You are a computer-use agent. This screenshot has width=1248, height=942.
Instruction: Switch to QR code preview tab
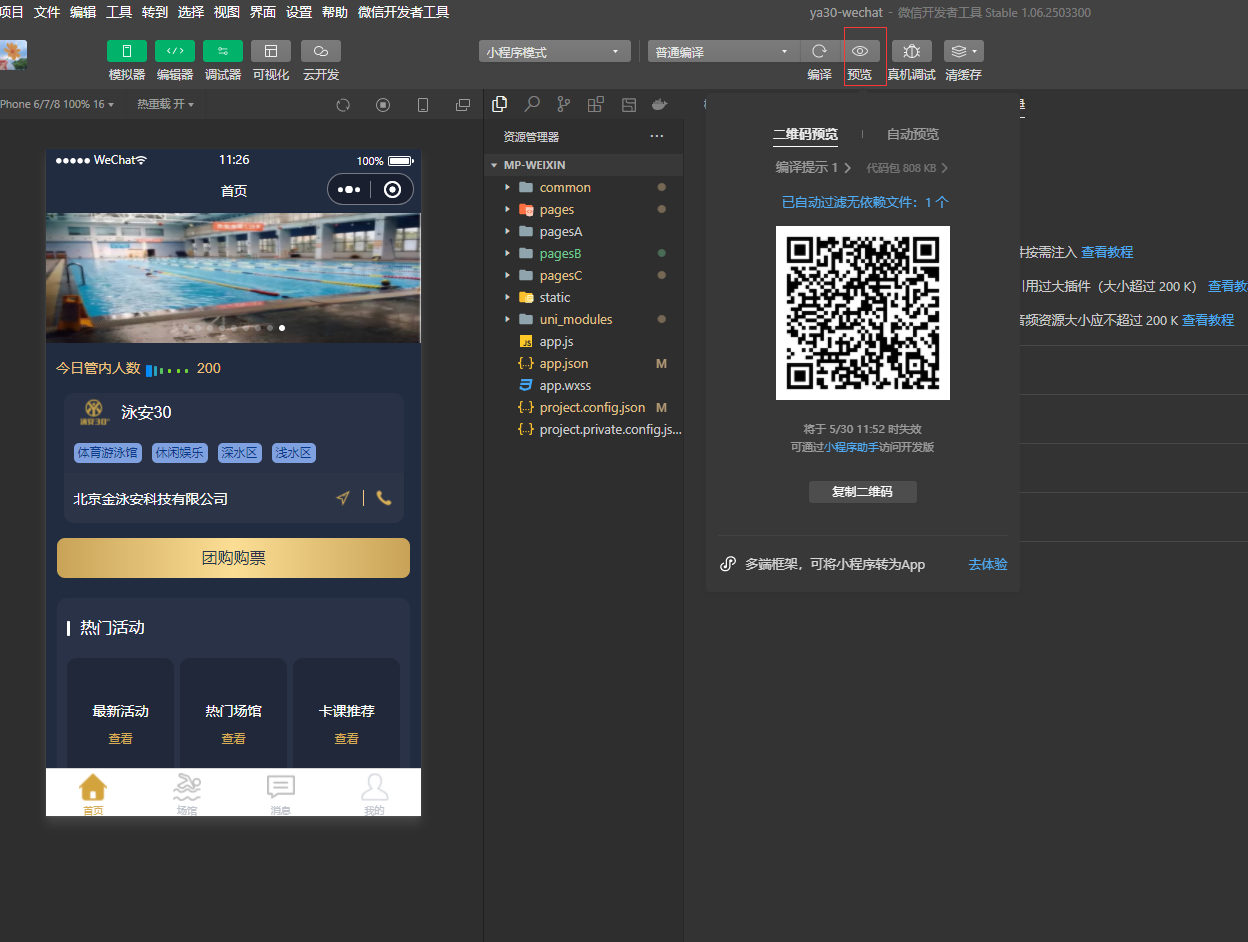tap(805, 134)
